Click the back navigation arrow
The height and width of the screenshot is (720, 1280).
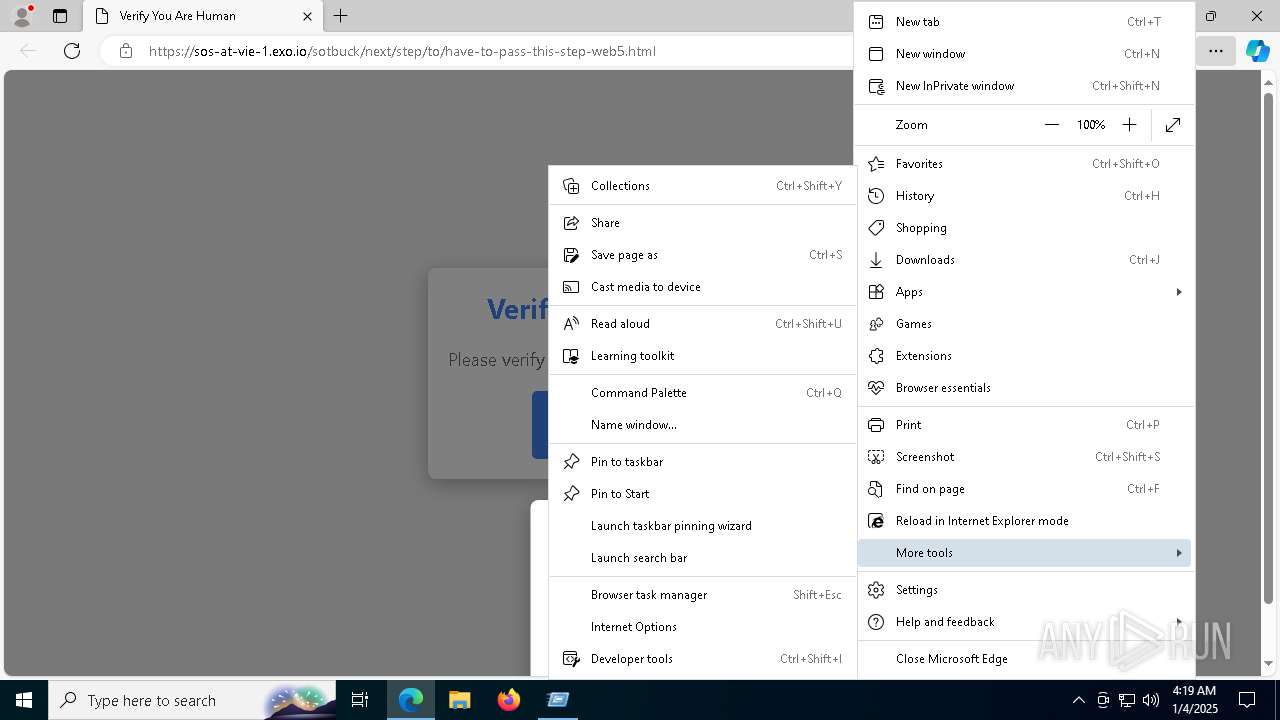click(28, 51)
